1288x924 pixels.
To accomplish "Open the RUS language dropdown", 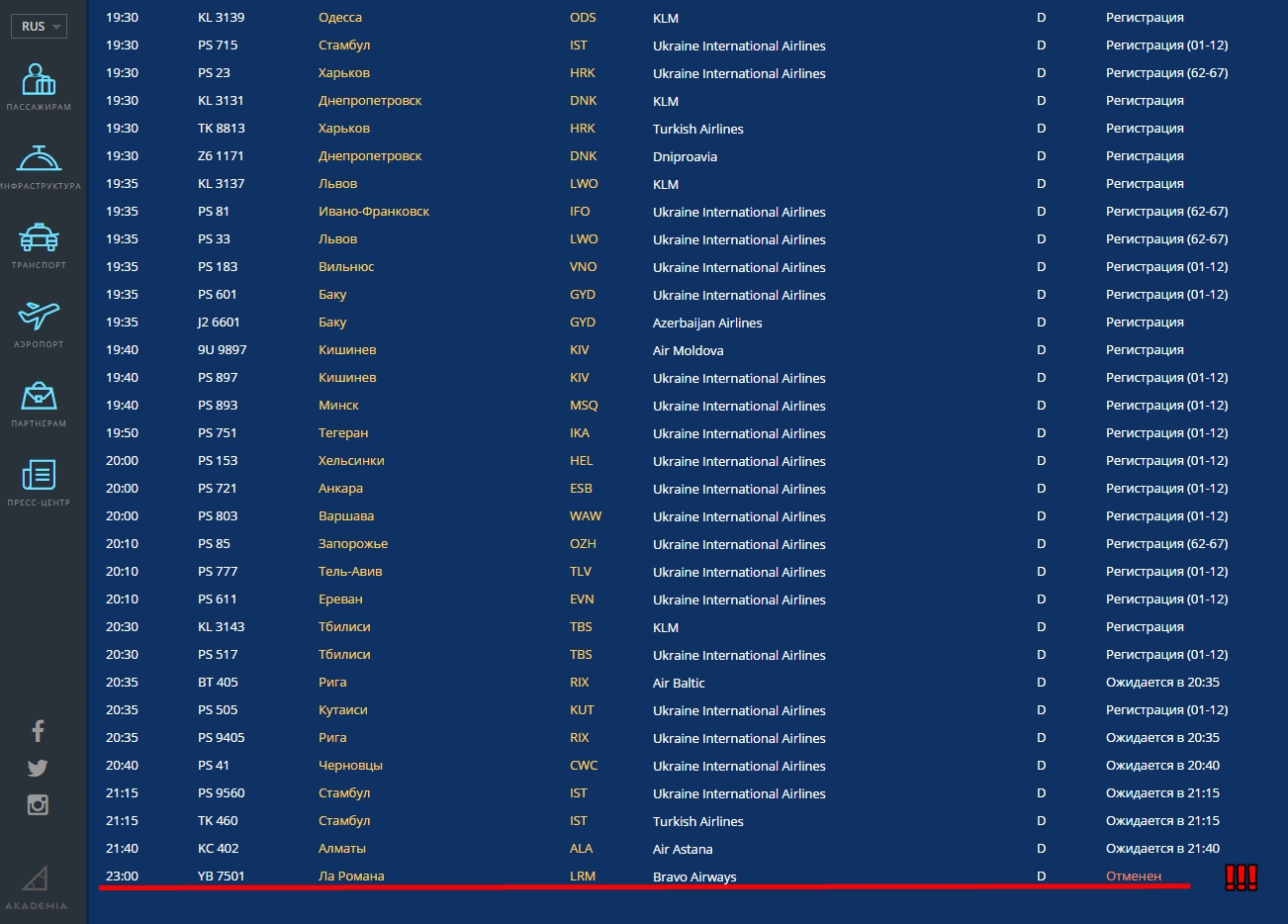I will pyautogui.click(x=41, y=27).
